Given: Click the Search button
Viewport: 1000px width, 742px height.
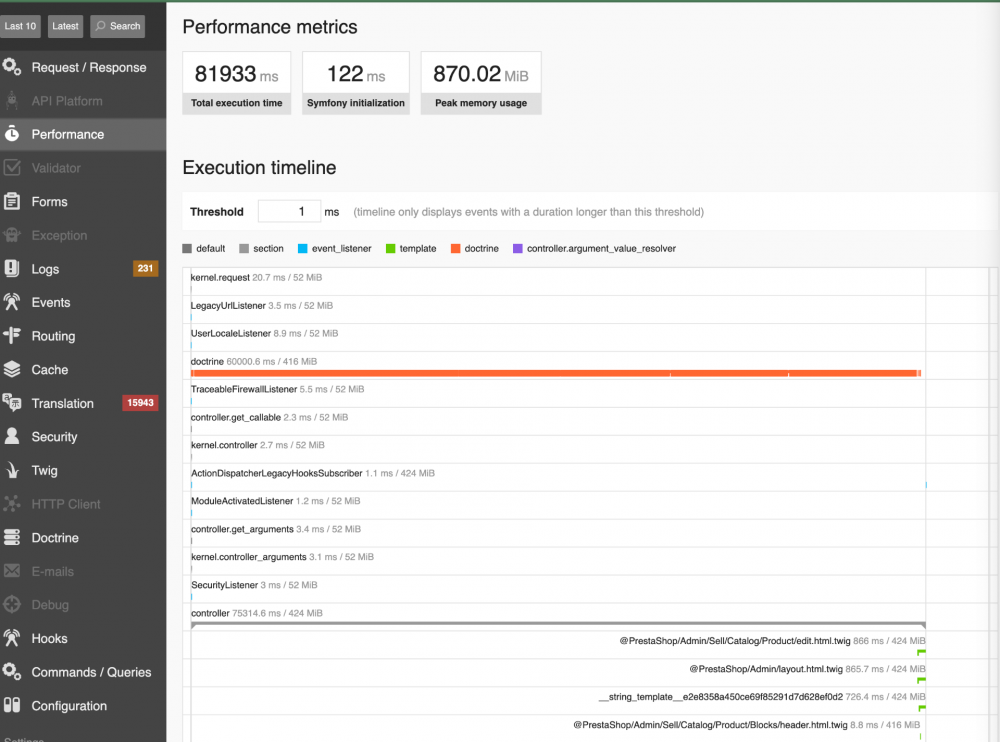Looking at the screenshot, I should click(117, 26).
